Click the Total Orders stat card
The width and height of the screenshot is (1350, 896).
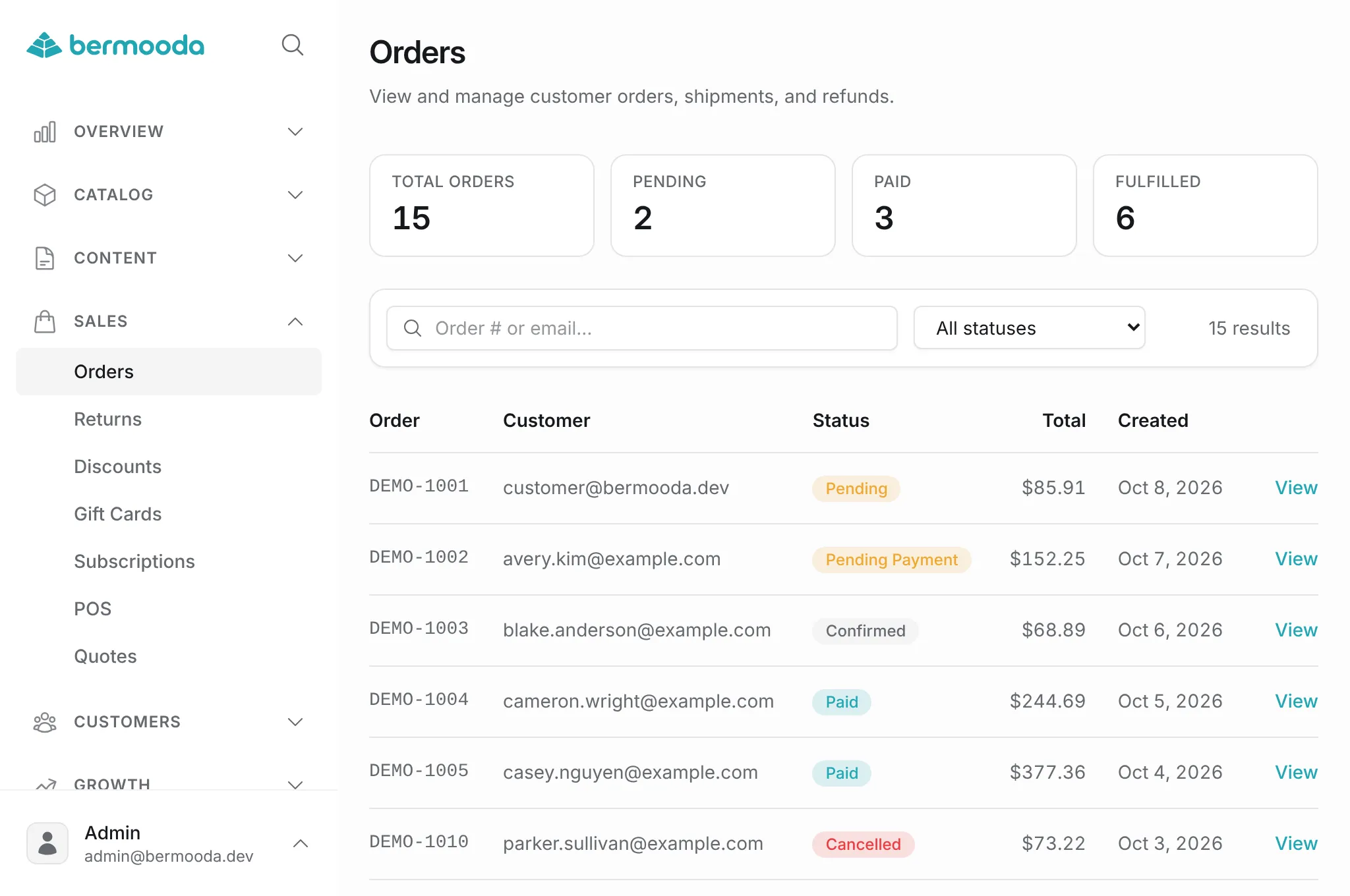482,206
